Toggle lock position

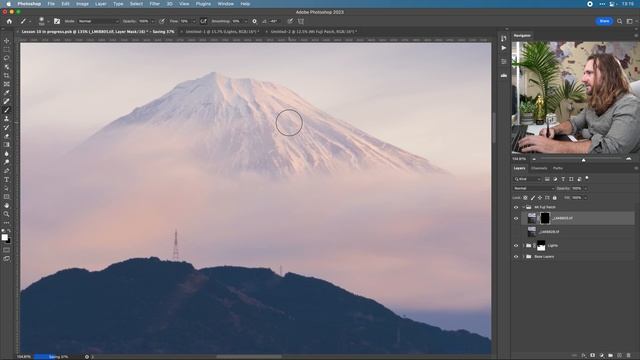click(540, 198)
